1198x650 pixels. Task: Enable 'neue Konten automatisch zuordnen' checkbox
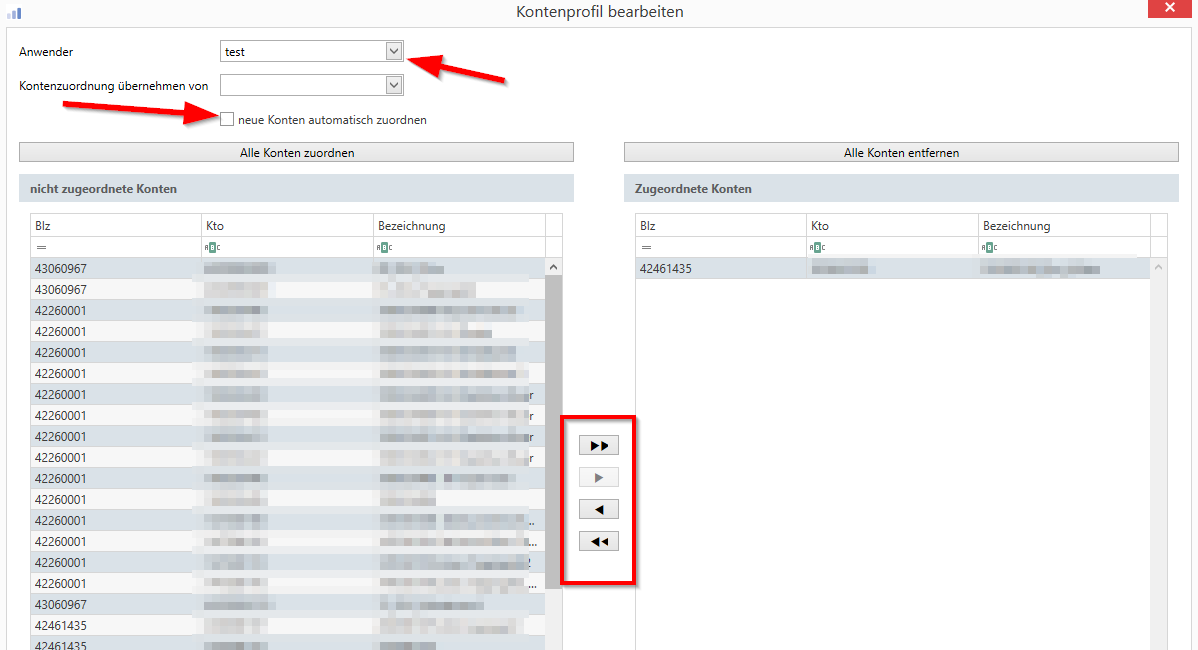pos(227,120)
